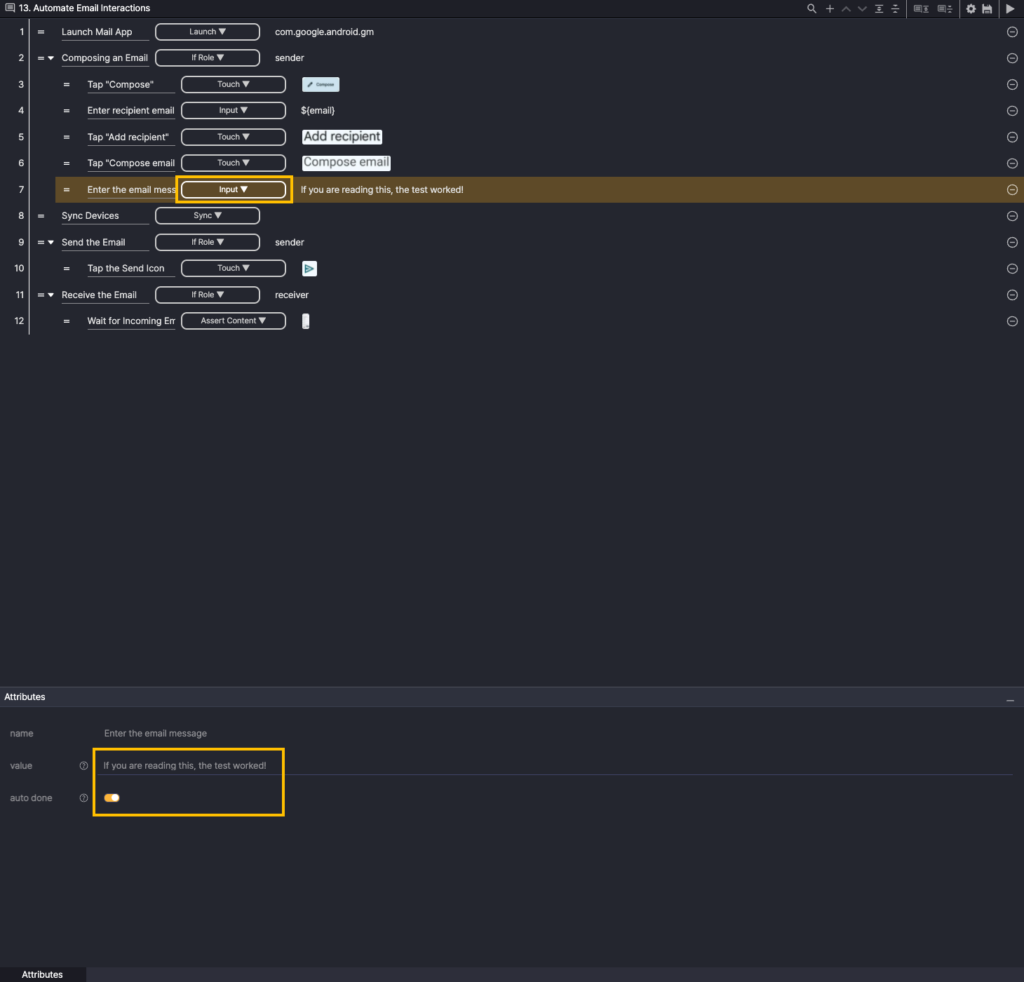Click the Compose image thumbnail on step 3
This screenshot has height=982, width=1024.
(321, 85)
